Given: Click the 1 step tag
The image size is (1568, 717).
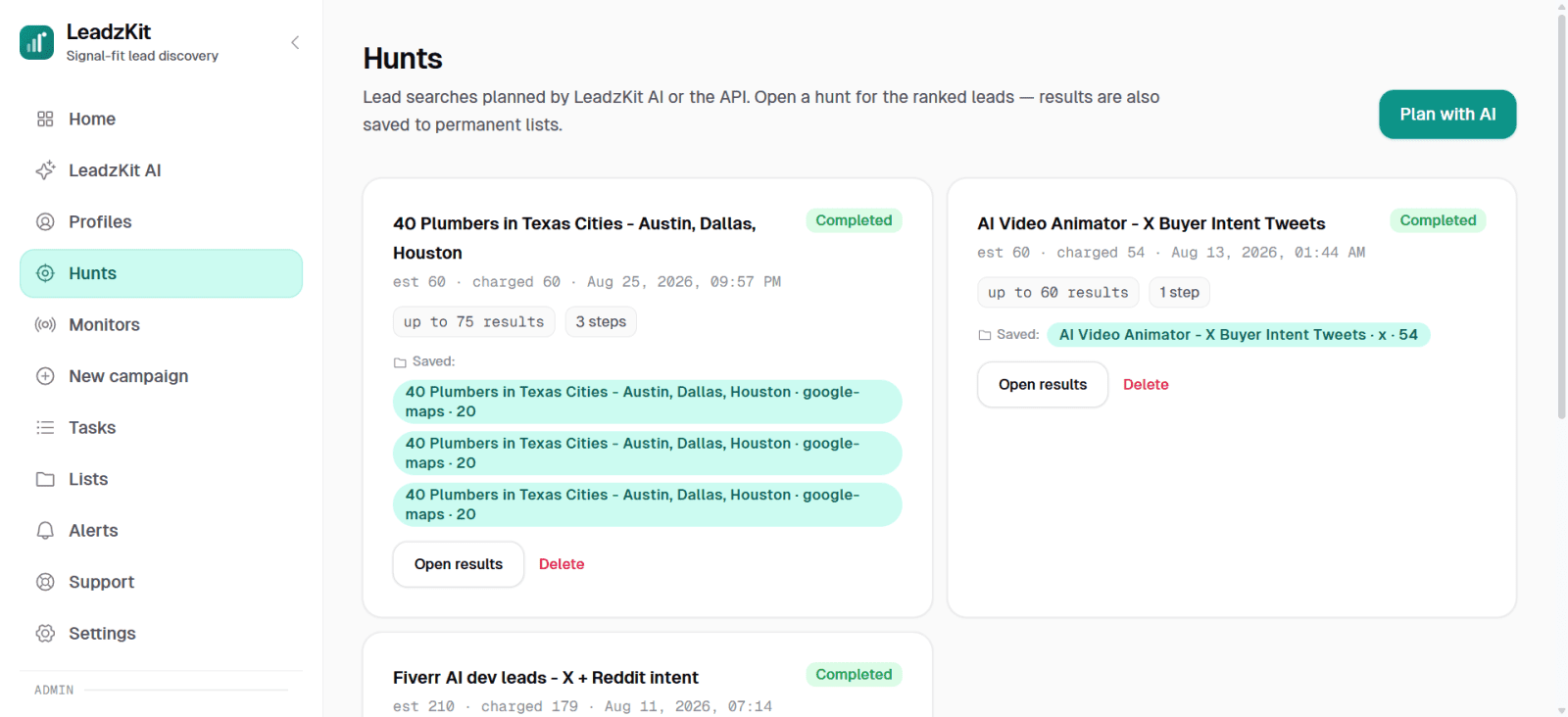Looking at the screenshot, I should click(x=1179, y=293).
